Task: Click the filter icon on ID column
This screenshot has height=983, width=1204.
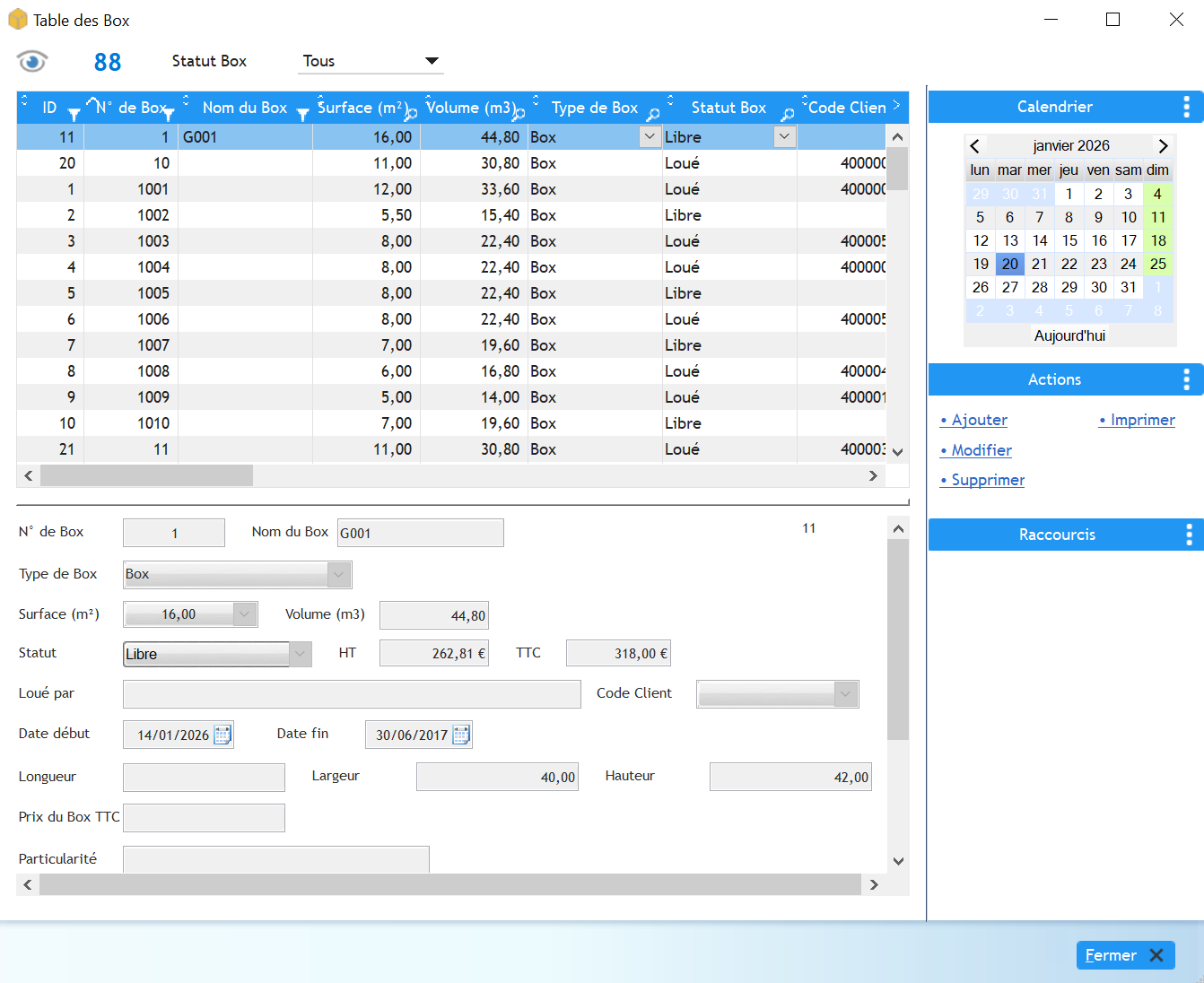Action: [74, 114]
